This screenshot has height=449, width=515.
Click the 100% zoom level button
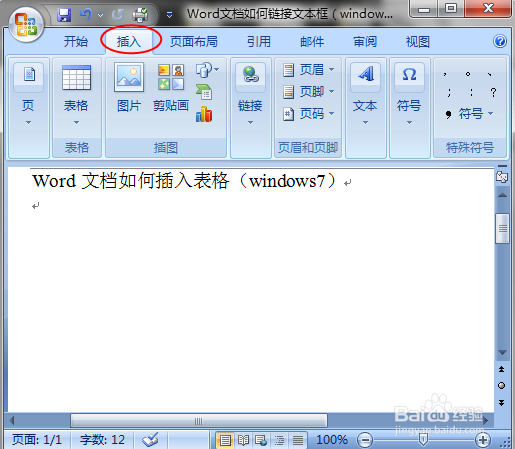coord(332,440)
